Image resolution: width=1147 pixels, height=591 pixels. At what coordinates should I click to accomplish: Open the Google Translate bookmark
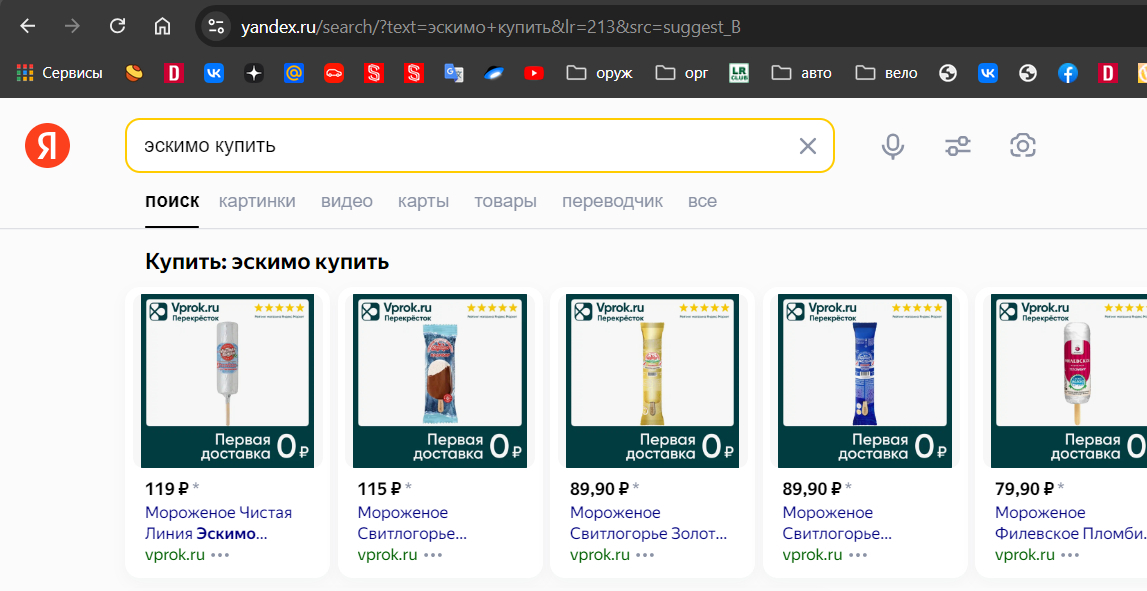(x=454, y=73)
